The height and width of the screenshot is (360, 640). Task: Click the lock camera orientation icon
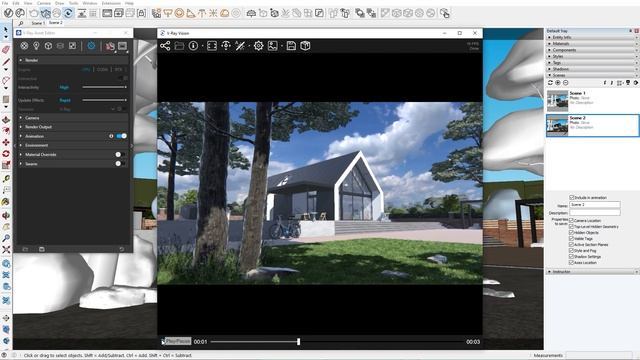coord(142,13)
